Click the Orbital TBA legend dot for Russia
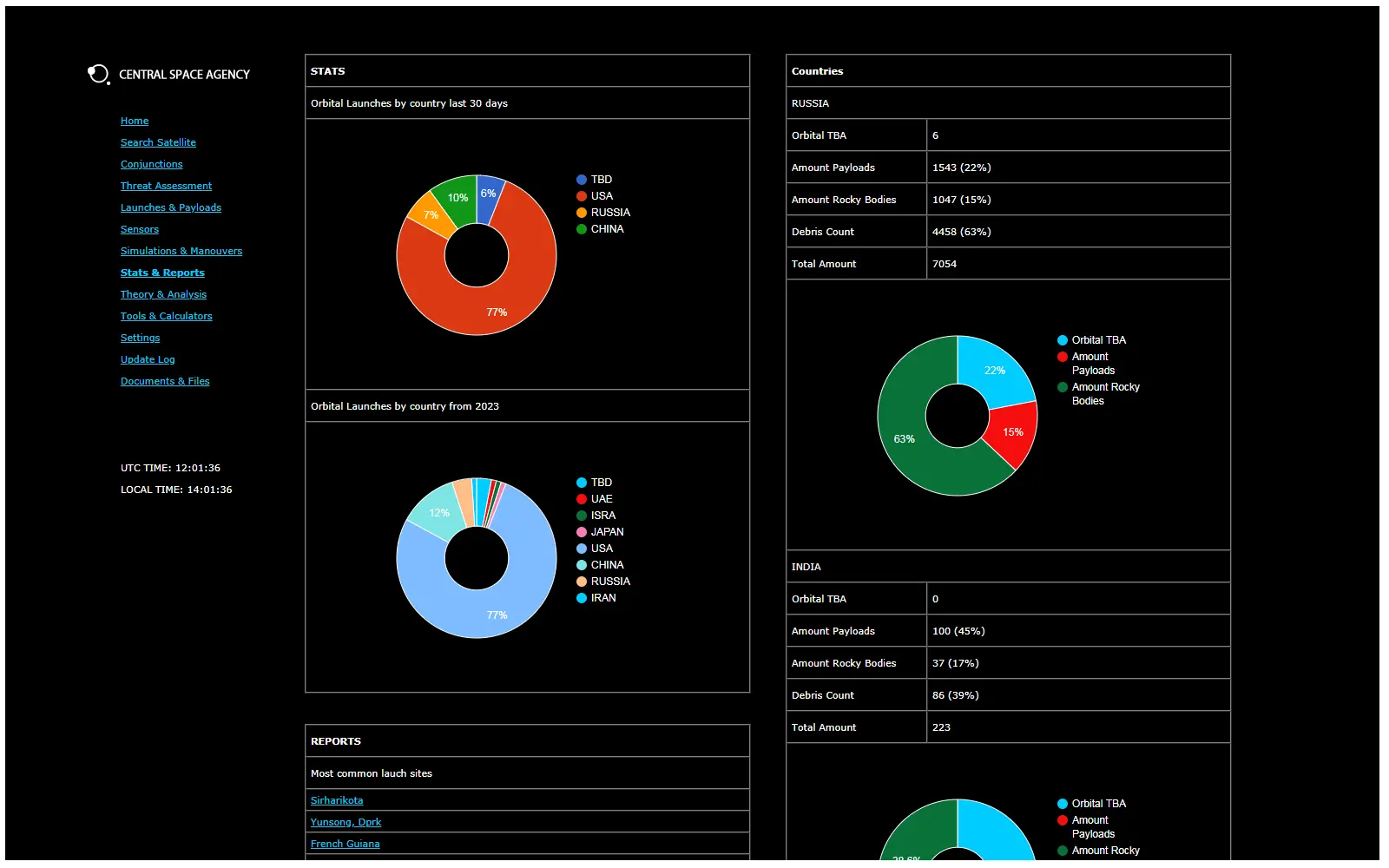 (x=1061, y=339)
